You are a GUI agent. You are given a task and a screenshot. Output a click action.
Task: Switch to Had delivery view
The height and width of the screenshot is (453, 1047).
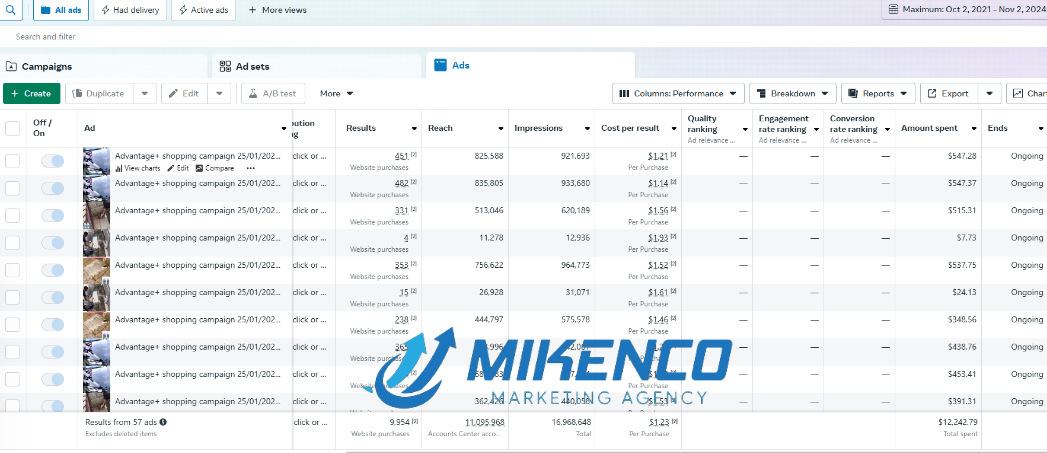[130, 10]
